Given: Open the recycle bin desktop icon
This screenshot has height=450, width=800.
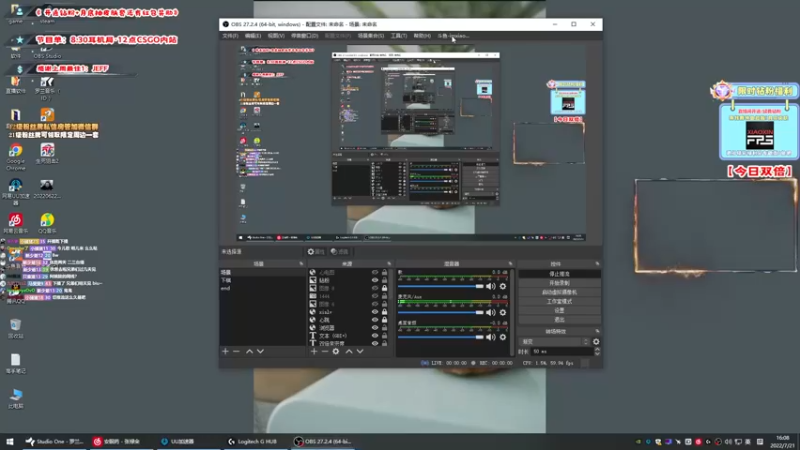Looking at the screenshot, I should 15,329.
